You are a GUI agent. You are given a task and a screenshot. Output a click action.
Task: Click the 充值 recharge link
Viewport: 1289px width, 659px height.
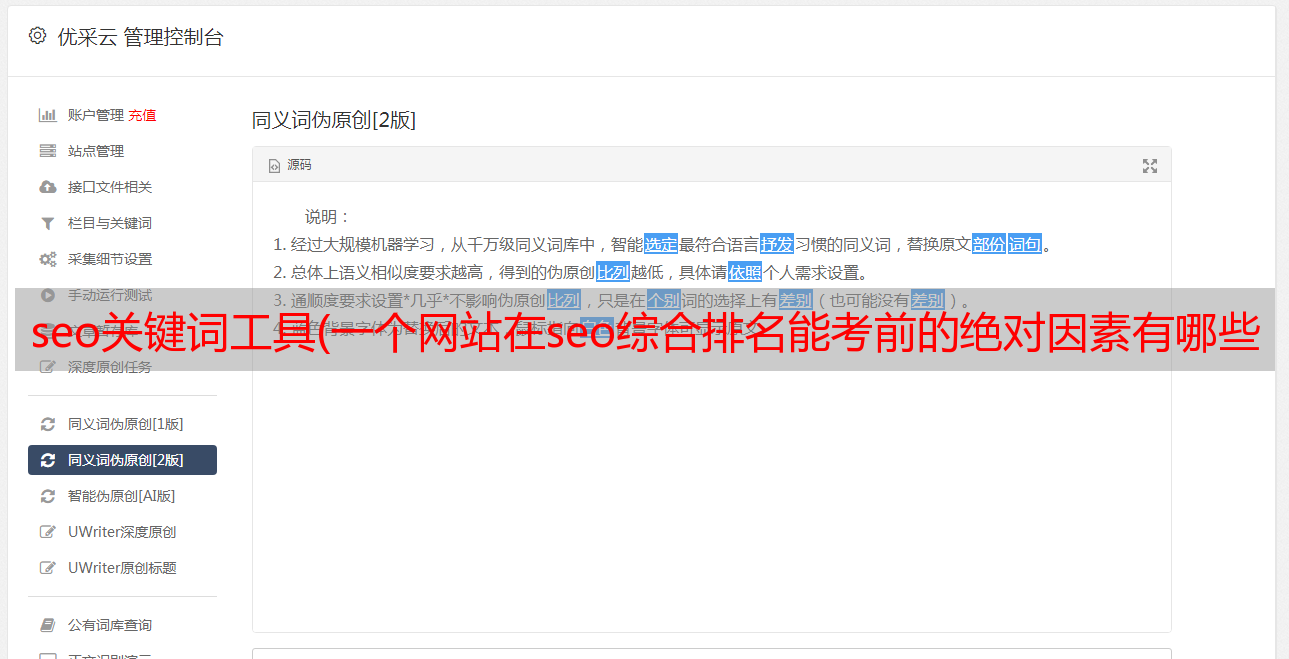pos(142,115)
